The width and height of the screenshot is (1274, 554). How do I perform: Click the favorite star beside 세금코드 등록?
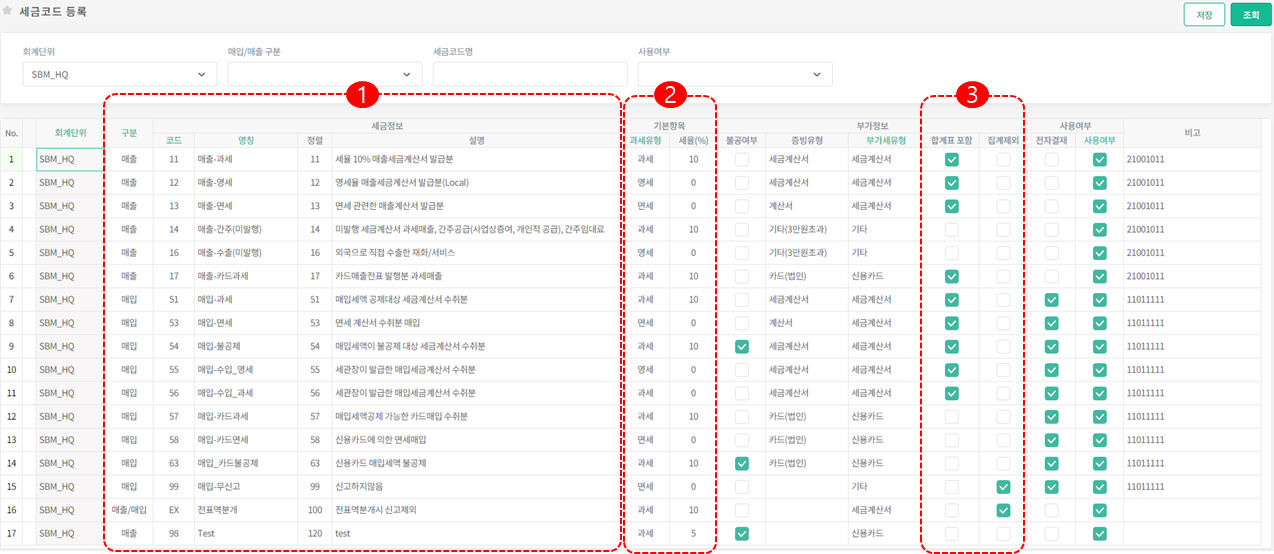[9, 13]
